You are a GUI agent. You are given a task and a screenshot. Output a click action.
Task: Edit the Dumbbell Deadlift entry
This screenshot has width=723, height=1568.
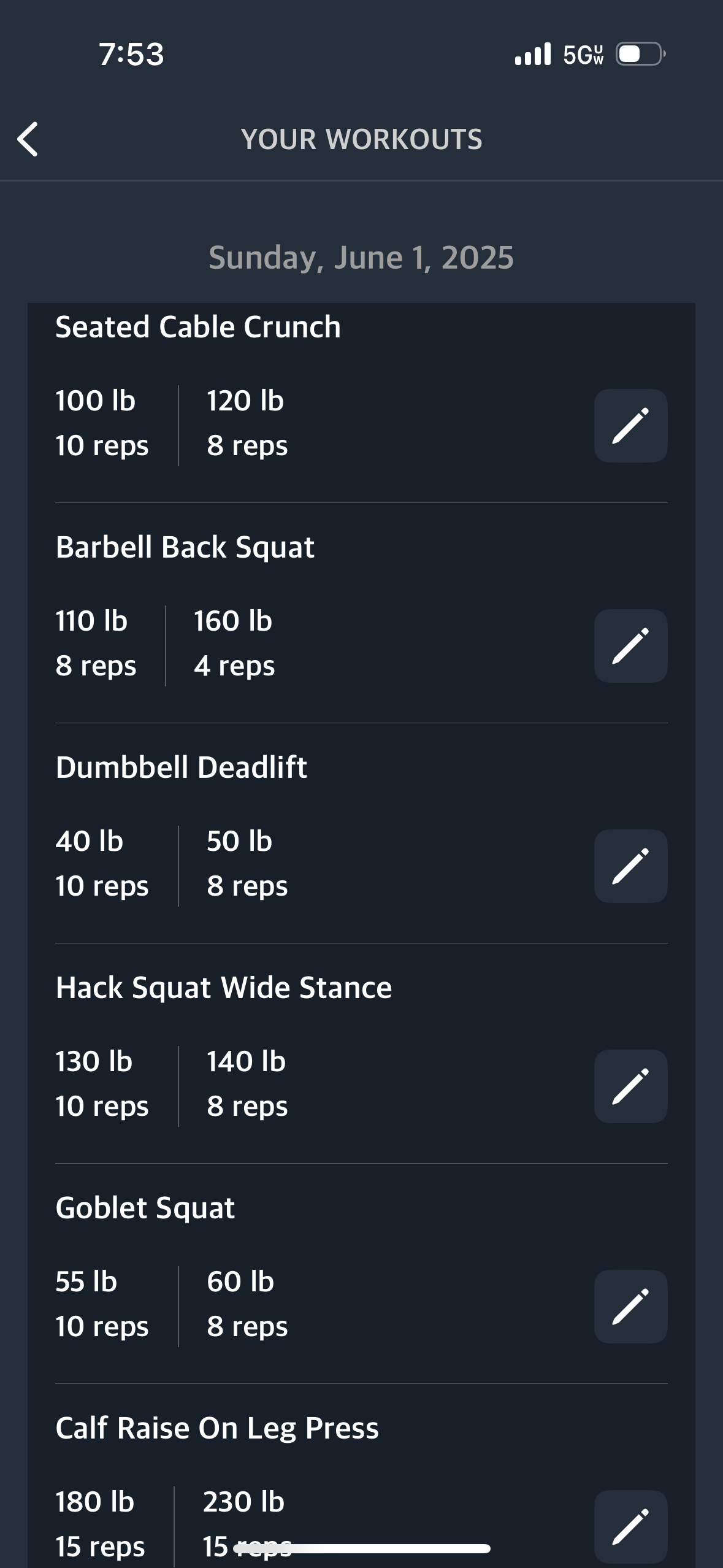630,866
